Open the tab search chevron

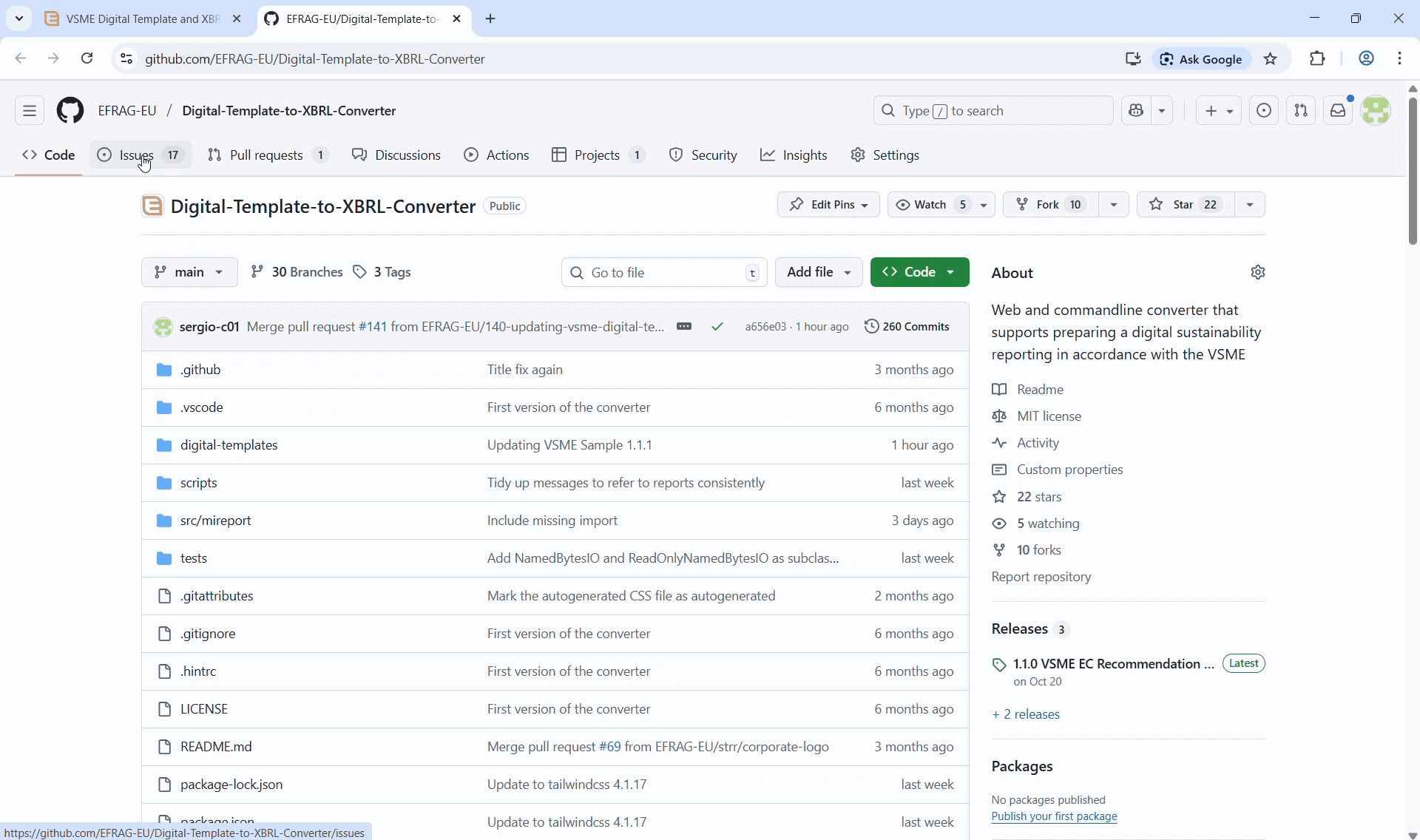pos(19,19)
